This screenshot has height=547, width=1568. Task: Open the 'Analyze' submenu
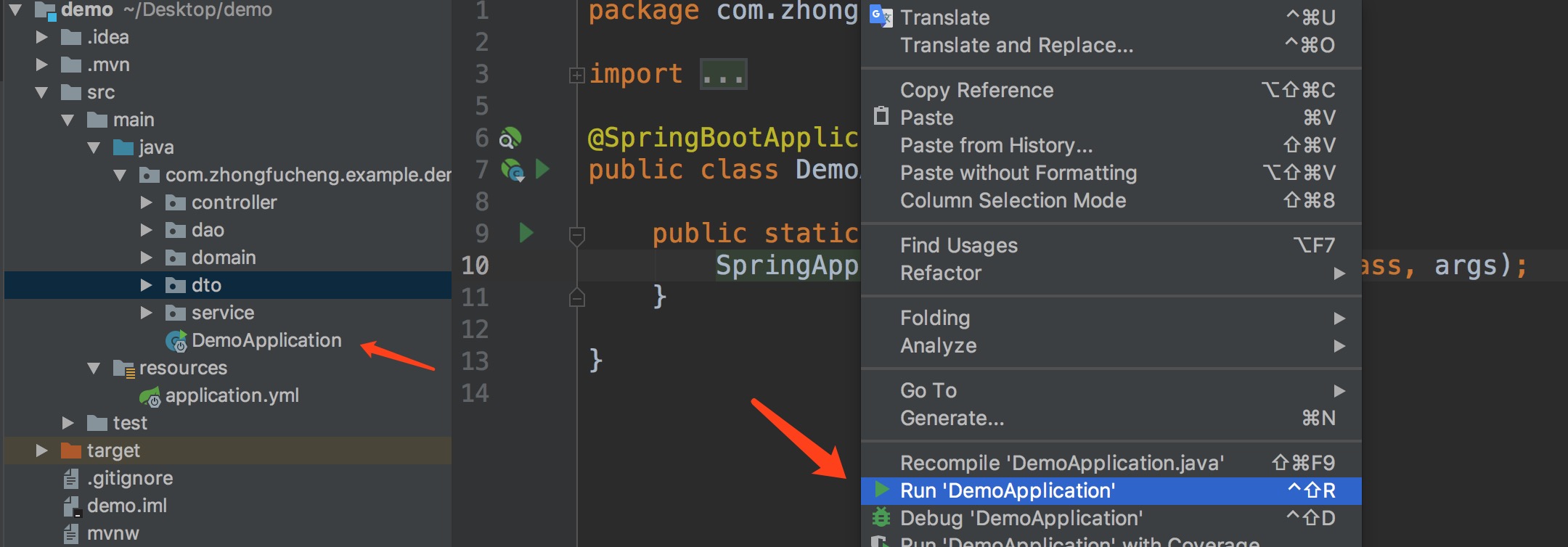[1111, 345]
